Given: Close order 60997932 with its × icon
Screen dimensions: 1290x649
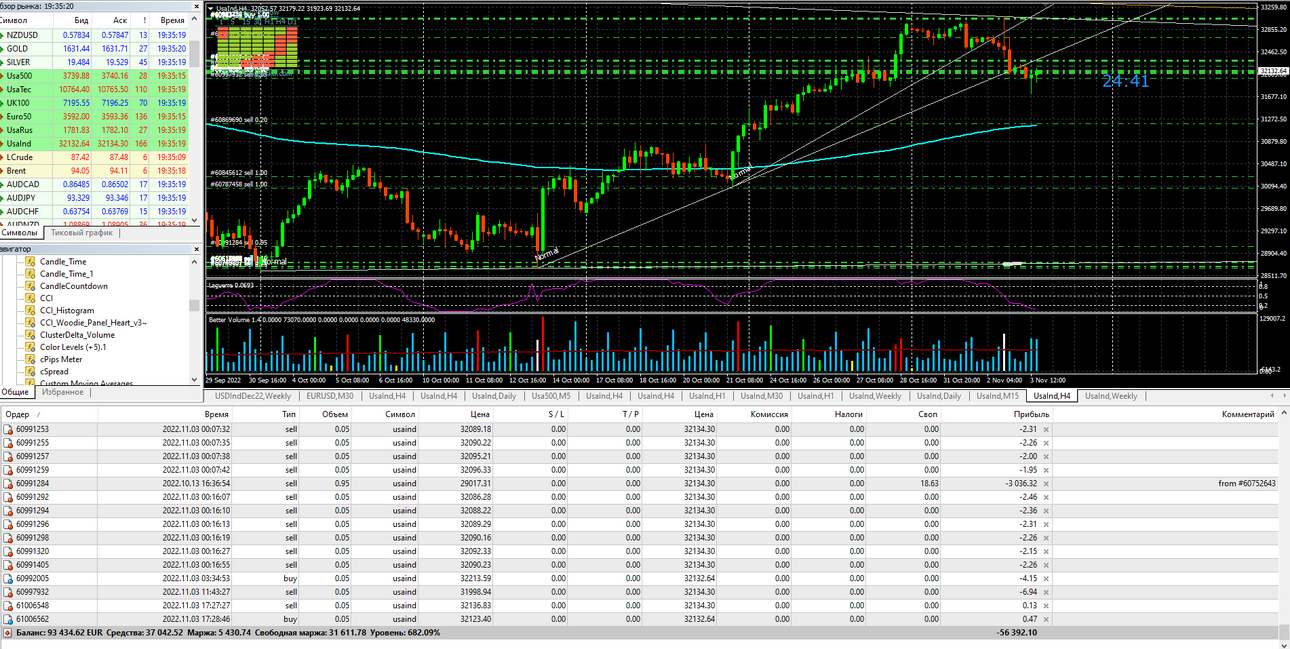Looking at the screenshot, I should point(1046,592).
